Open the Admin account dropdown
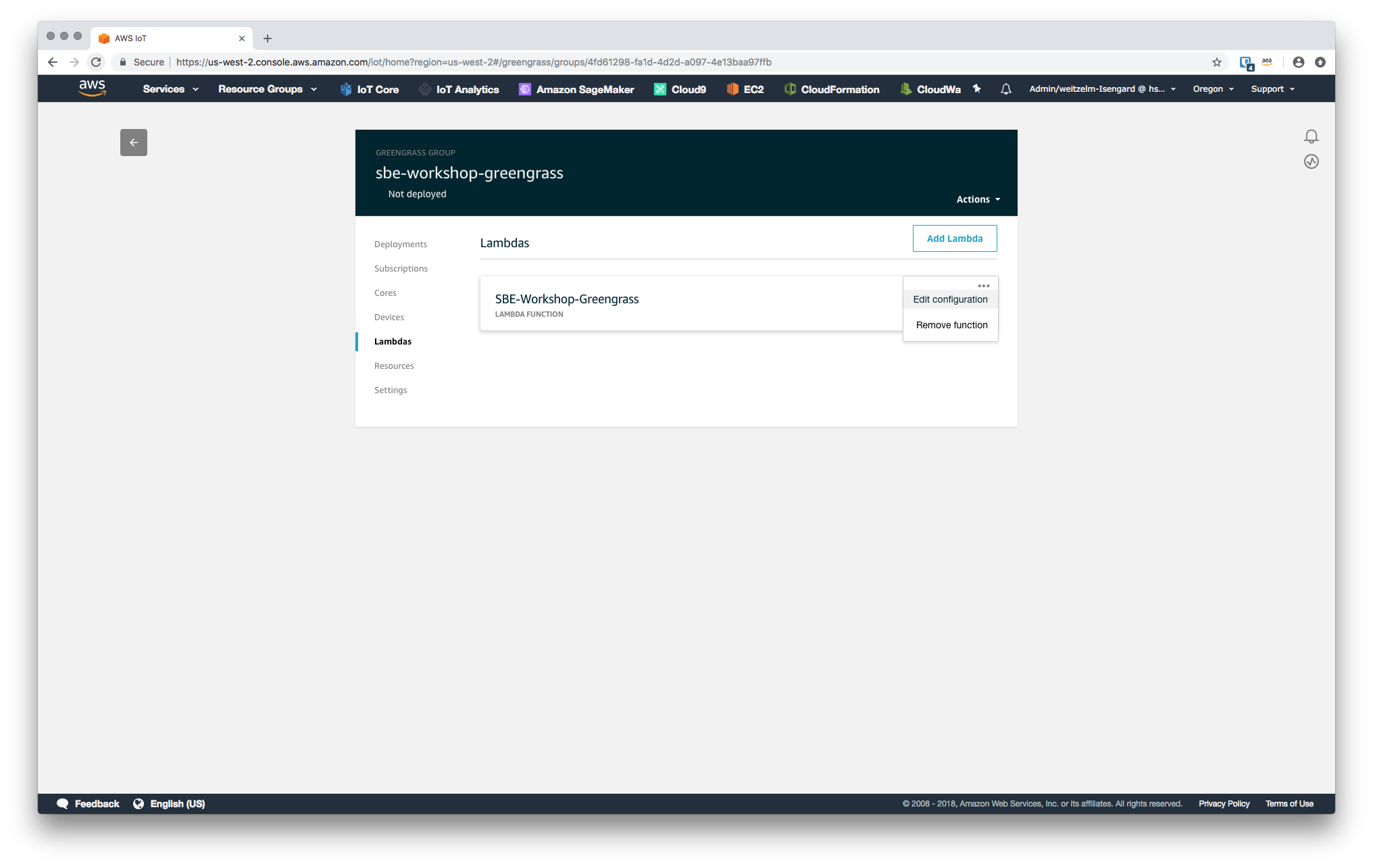Viewport: 1373px width, 868px height. pos(1102,89)
